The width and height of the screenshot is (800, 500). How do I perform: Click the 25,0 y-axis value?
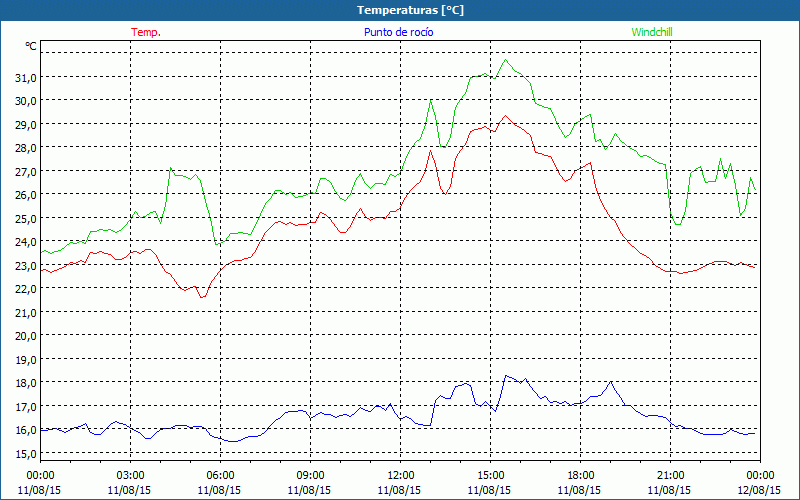coord(26,219)
